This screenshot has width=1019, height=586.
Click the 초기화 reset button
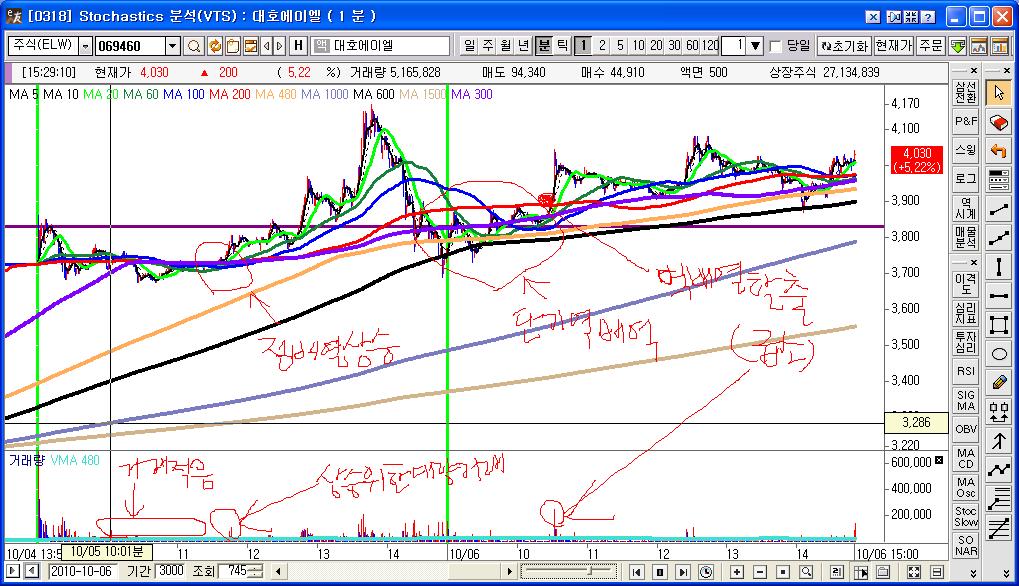tap(843, 46)
